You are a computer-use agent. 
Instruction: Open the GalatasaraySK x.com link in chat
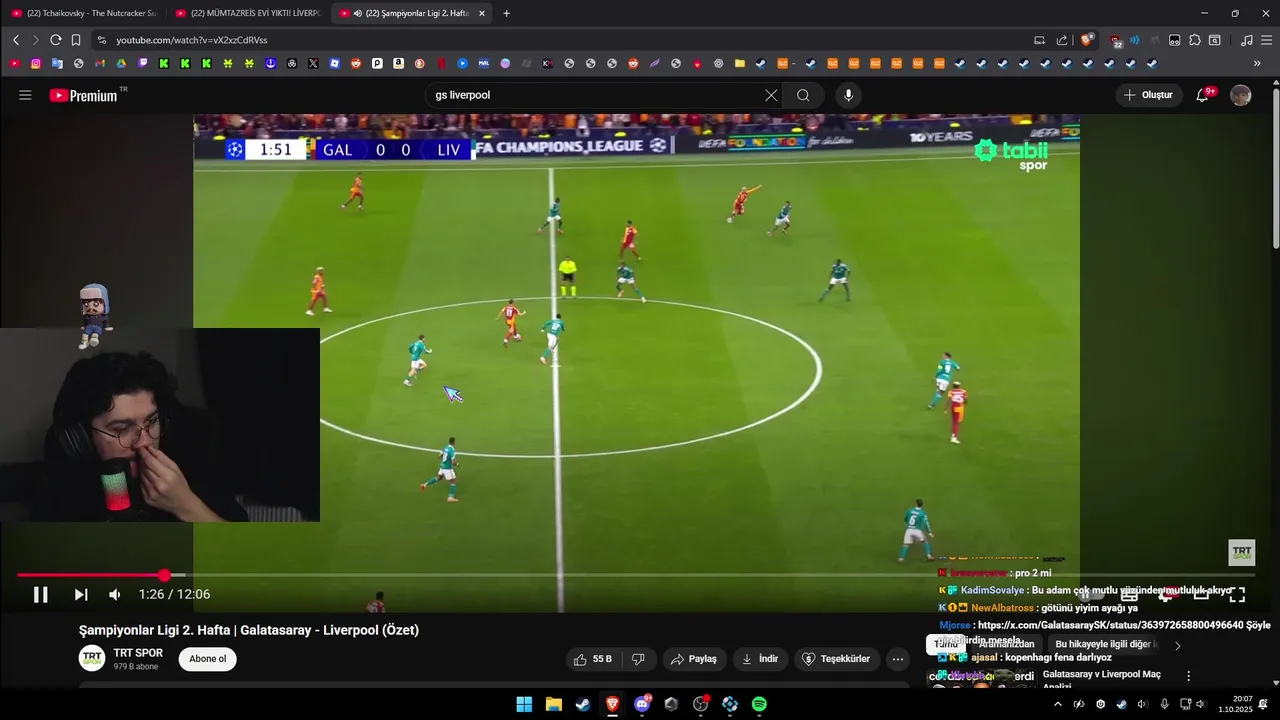[x=1110, y=625]
